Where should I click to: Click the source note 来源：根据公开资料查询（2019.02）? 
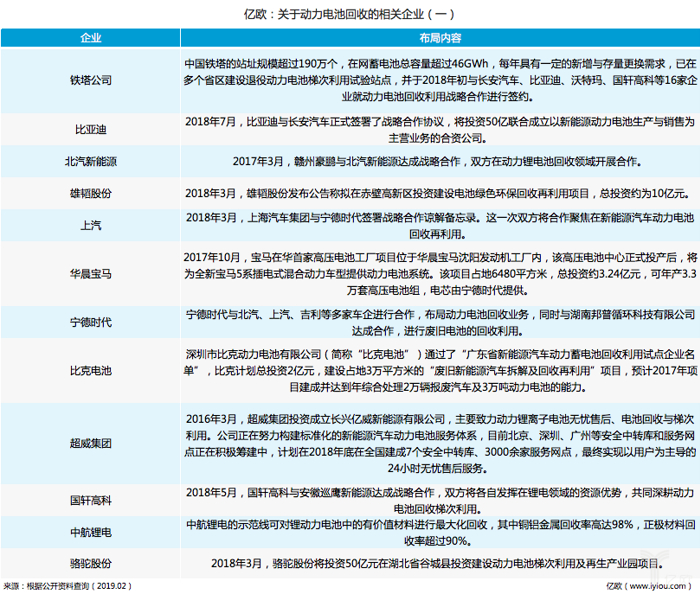click(x=68, y=586)
